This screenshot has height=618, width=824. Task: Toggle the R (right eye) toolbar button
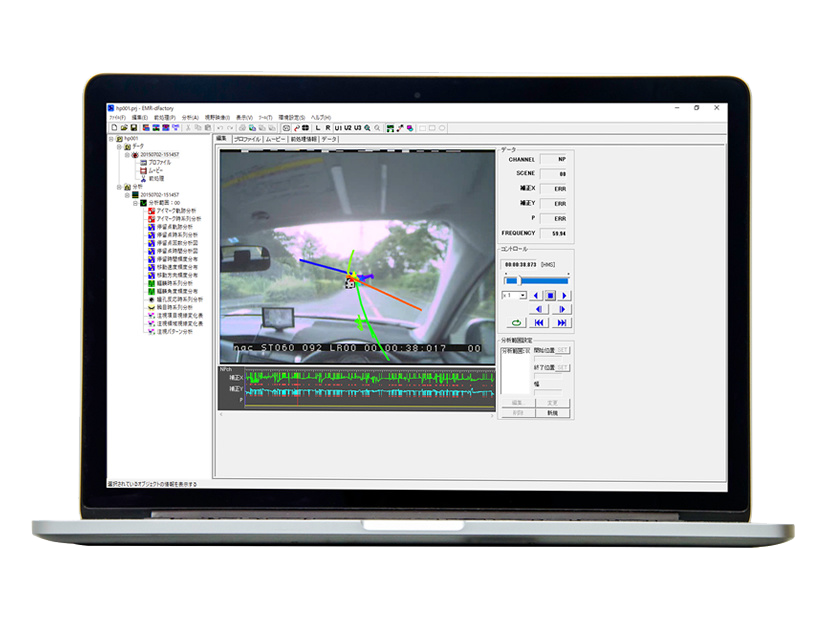[x=328, y=128]
